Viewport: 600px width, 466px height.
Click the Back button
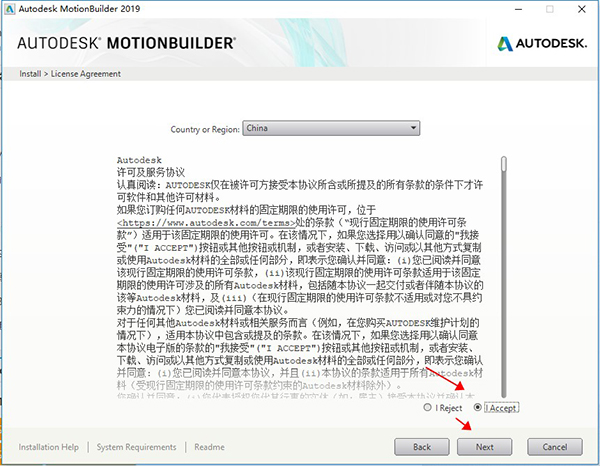coord(422,447)
